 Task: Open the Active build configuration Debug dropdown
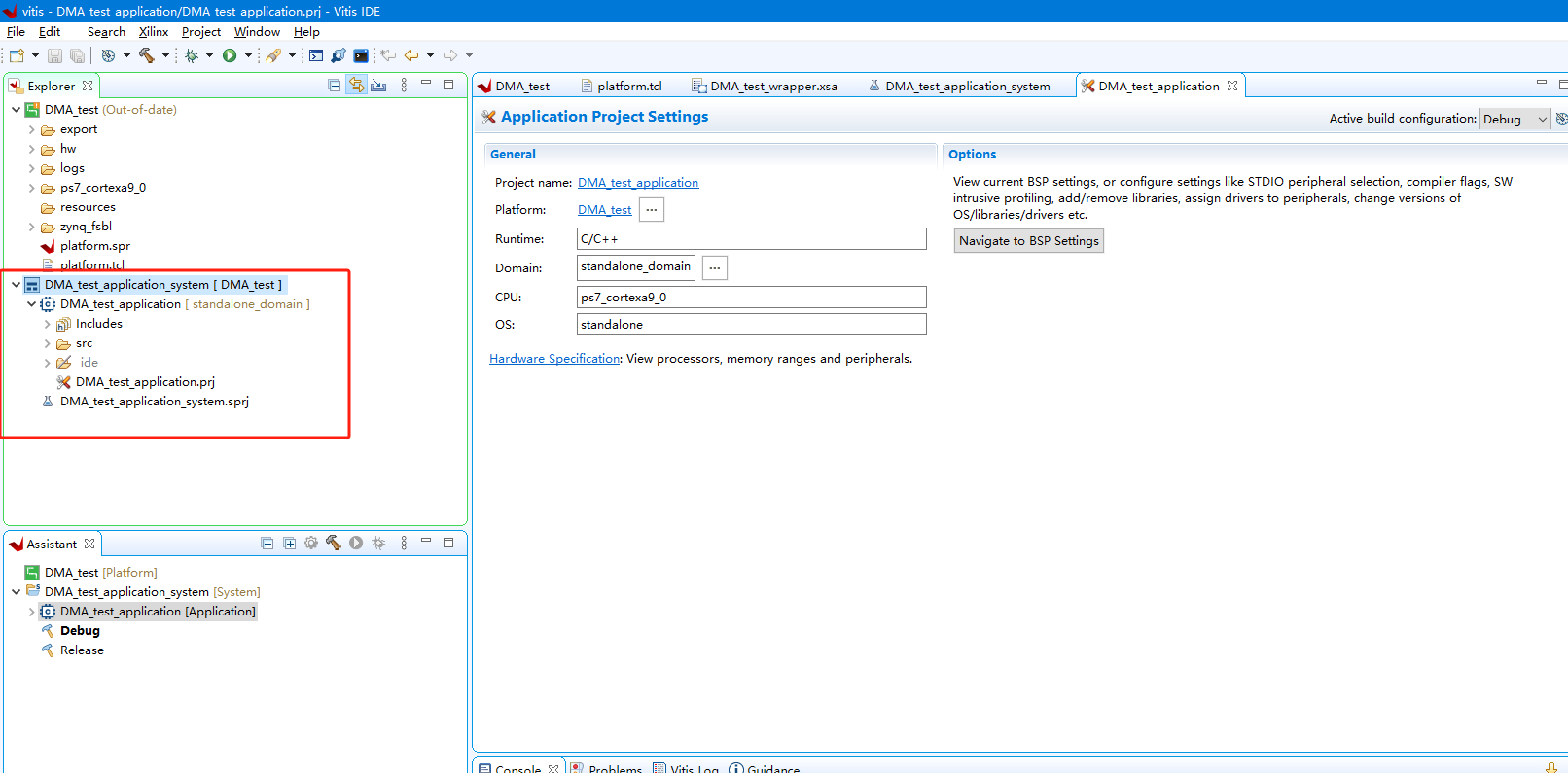click(x=1515, y=119)
